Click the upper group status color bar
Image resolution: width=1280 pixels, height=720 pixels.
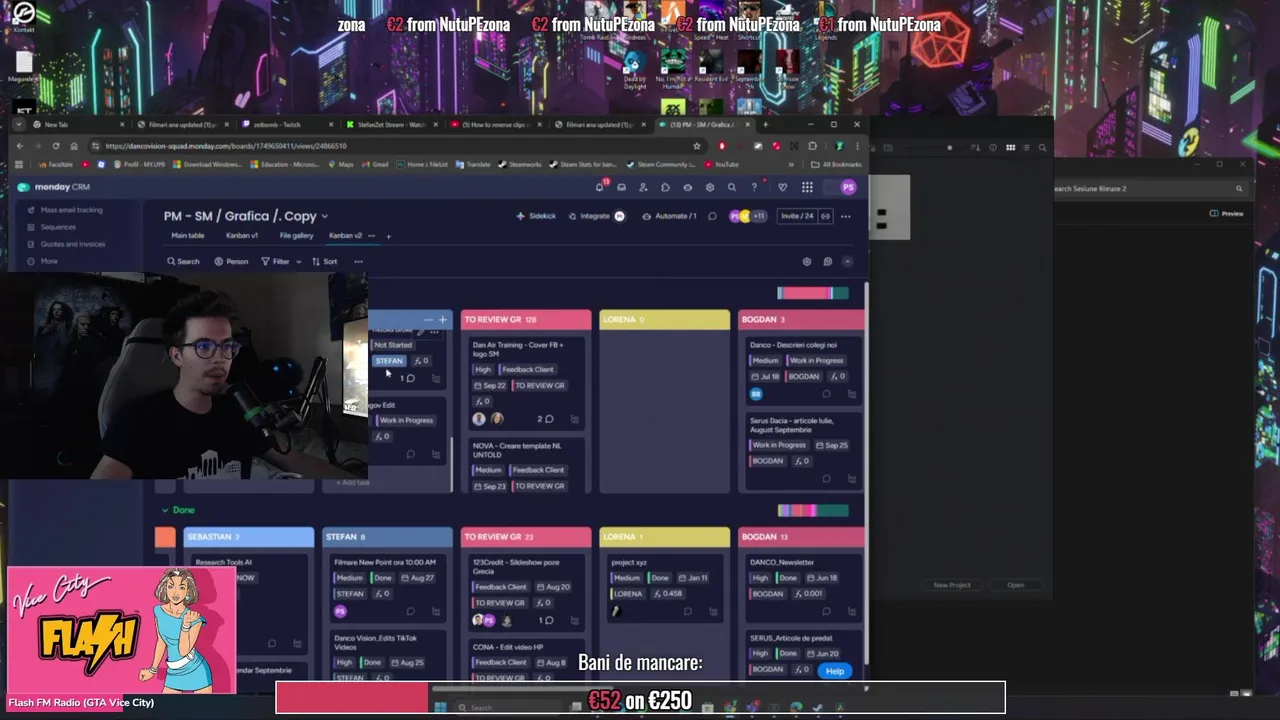click(813, 293)
